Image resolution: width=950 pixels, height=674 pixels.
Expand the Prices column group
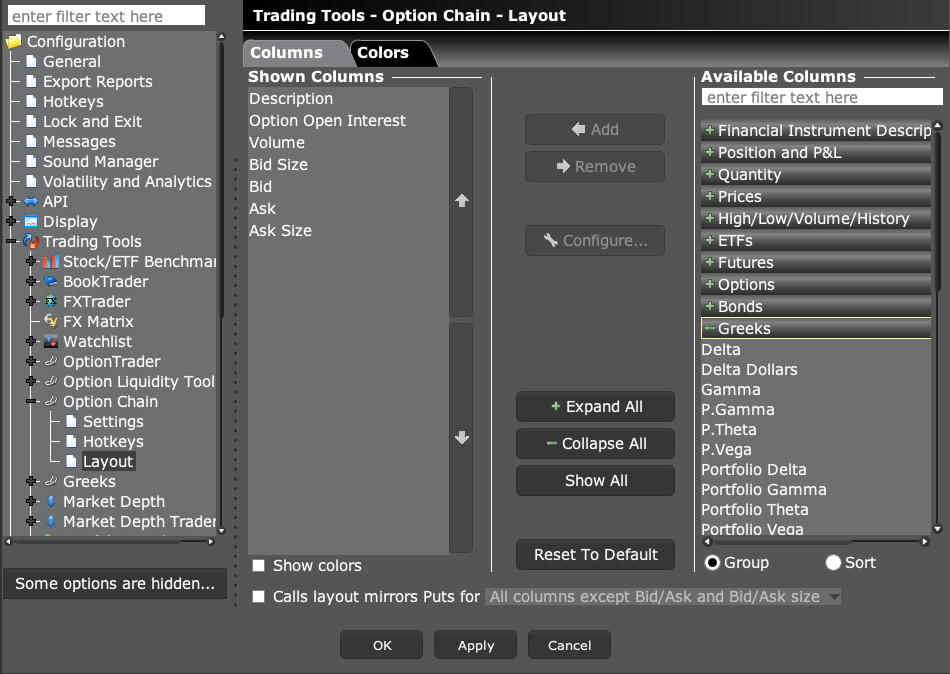click(710, 196)
